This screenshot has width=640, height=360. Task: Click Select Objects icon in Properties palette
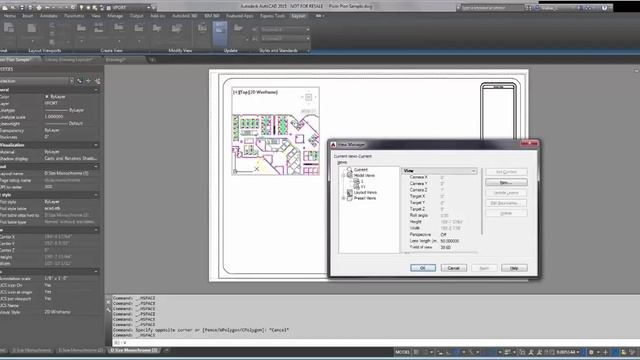(89, 81)
